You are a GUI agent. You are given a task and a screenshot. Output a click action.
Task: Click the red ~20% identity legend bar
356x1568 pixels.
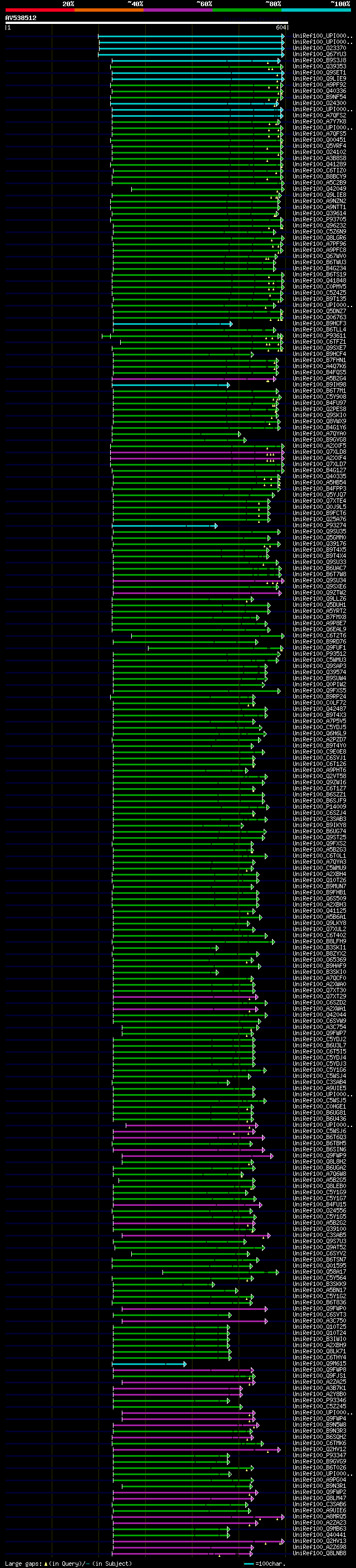(x=39, y=11)
